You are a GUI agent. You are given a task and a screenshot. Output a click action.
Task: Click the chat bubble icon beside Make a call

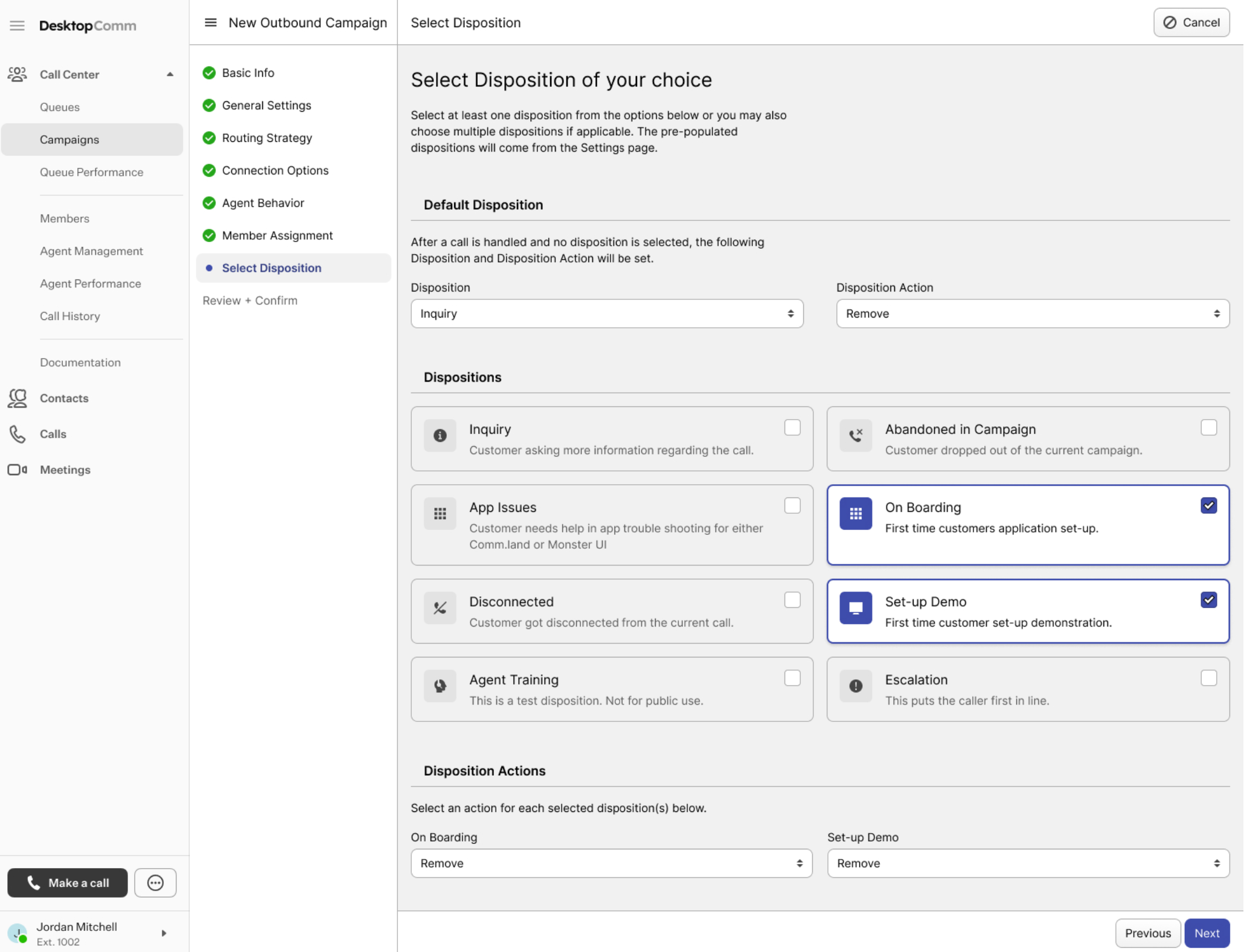click(x=155, y=883)
